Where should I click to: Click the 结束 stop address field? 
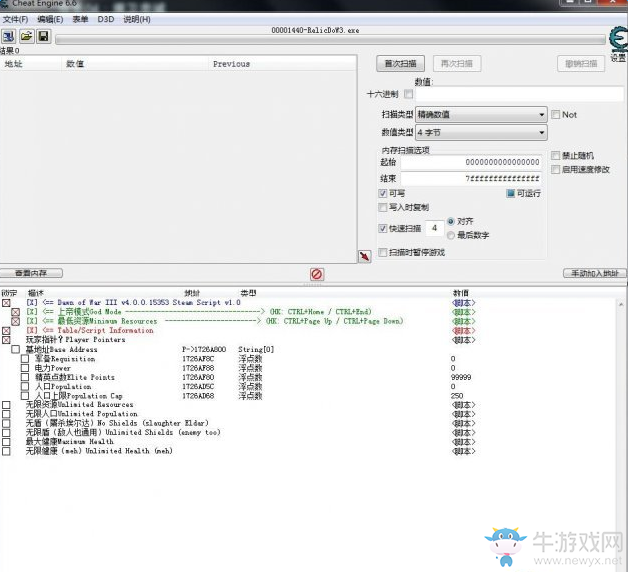(471, 178)
